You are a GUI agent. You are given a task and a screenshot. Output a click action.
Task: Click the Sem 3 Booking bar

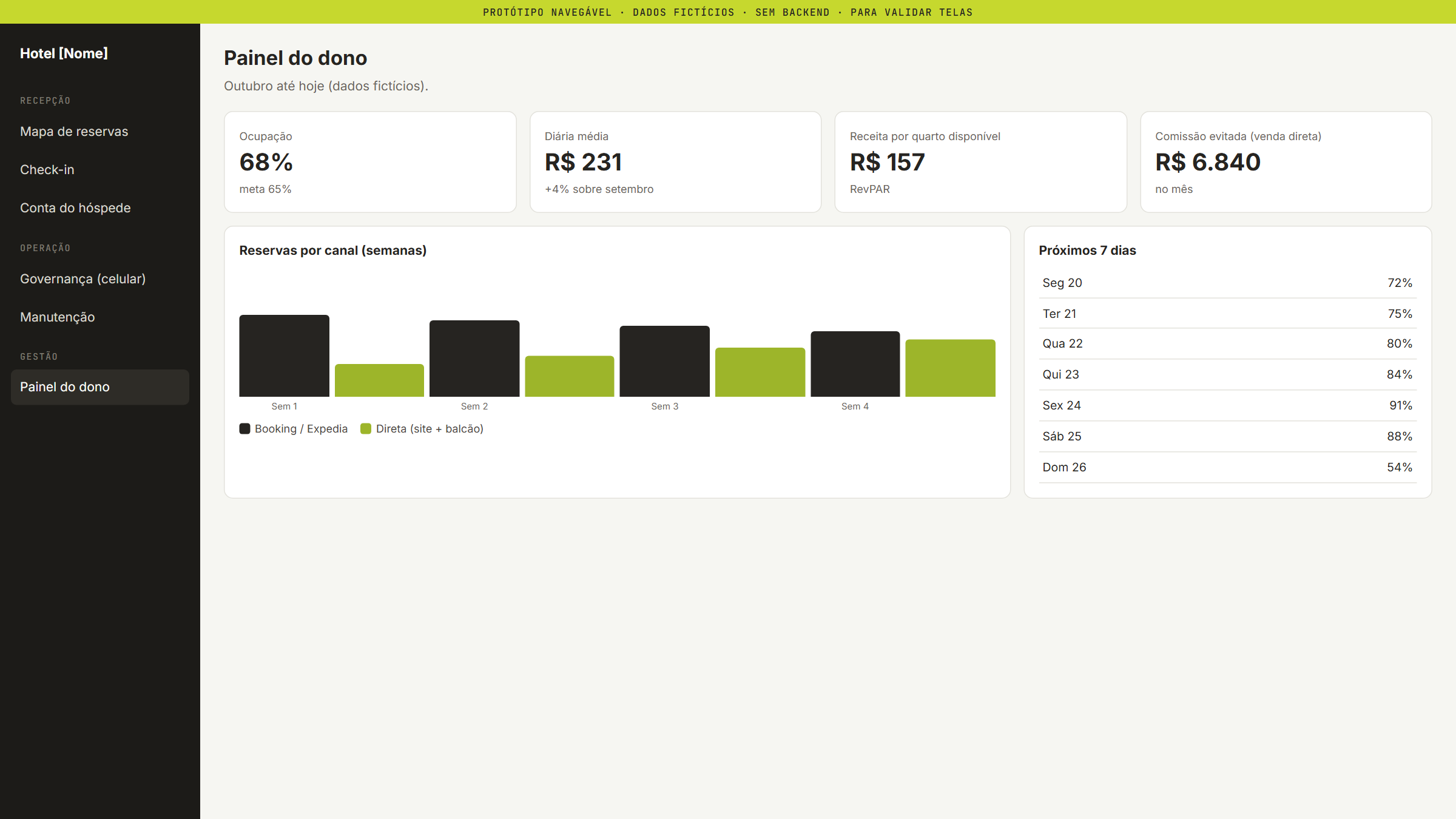[x=665, y=361]
